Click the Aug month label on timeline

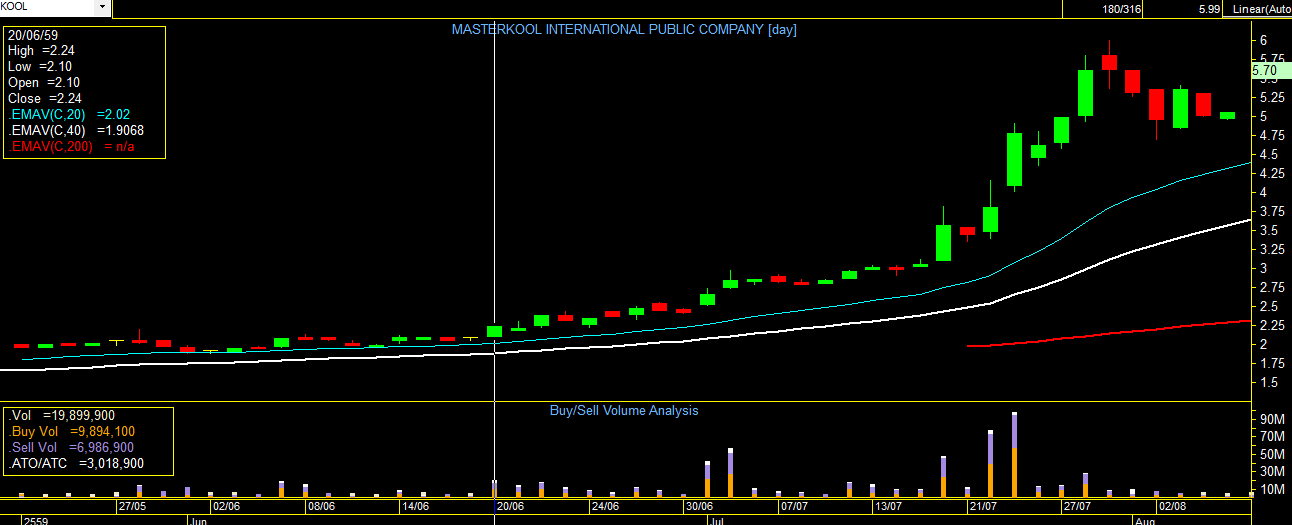(x=1144, y=520)
